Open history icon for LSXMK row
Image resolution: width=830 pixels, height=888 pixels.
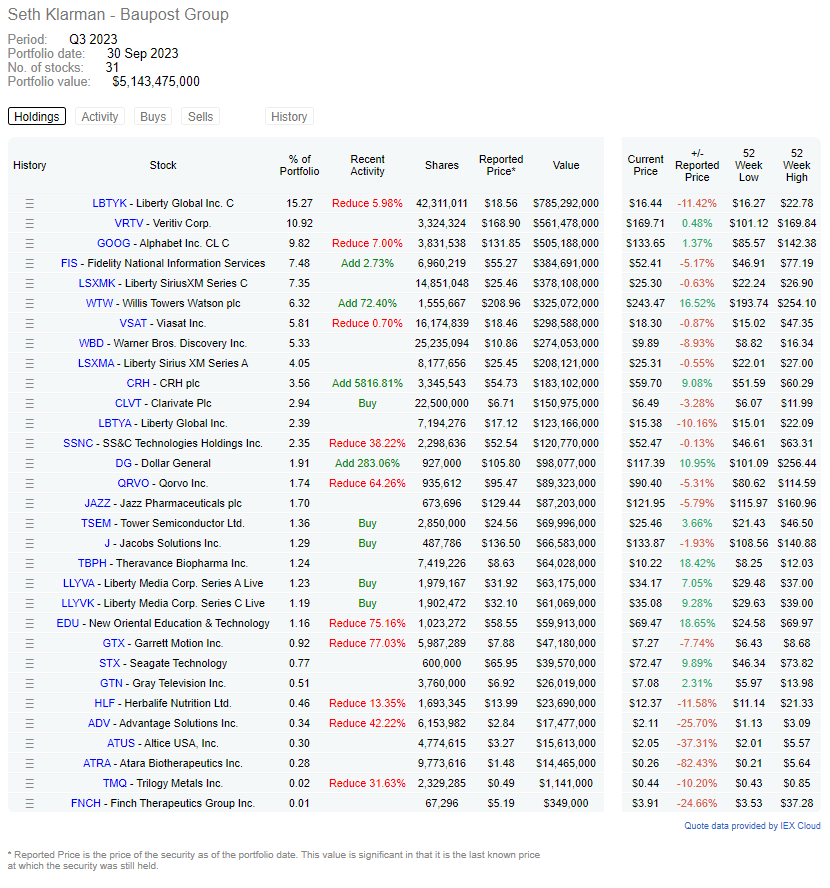pyautogui.click(x=29, y=284)
